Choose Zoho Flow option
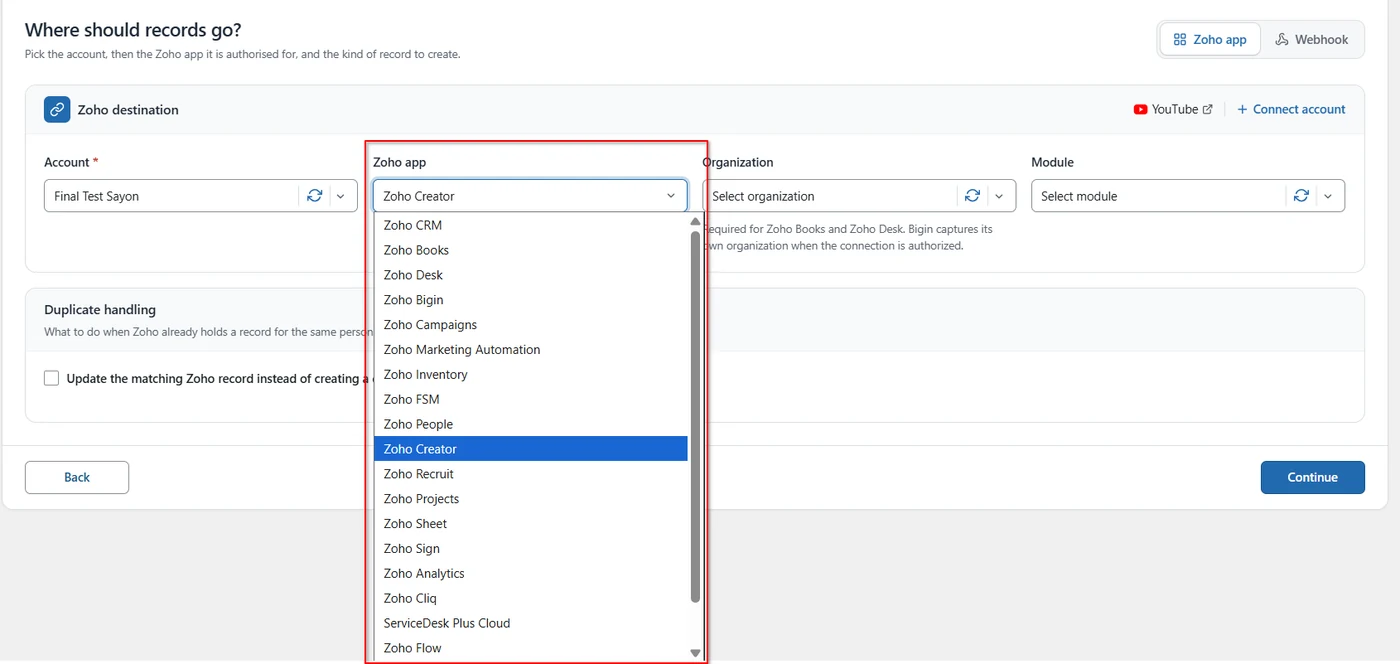Image resolution: width=1400 pixels, height=664 pixels. 531,648
